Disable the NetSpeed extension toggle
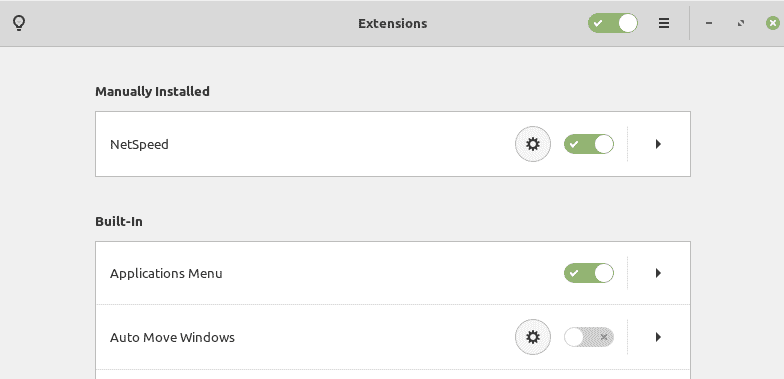 [x=589, y=144]
